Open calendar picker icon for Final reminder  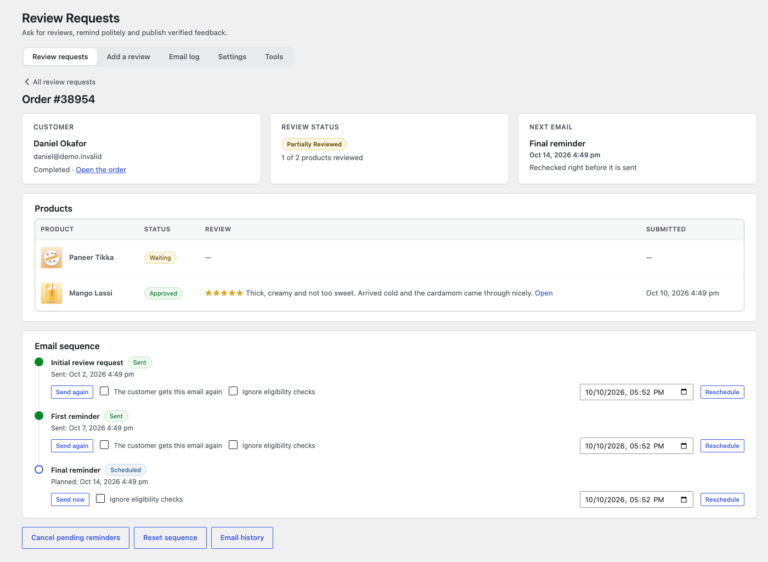coord(684,500)
